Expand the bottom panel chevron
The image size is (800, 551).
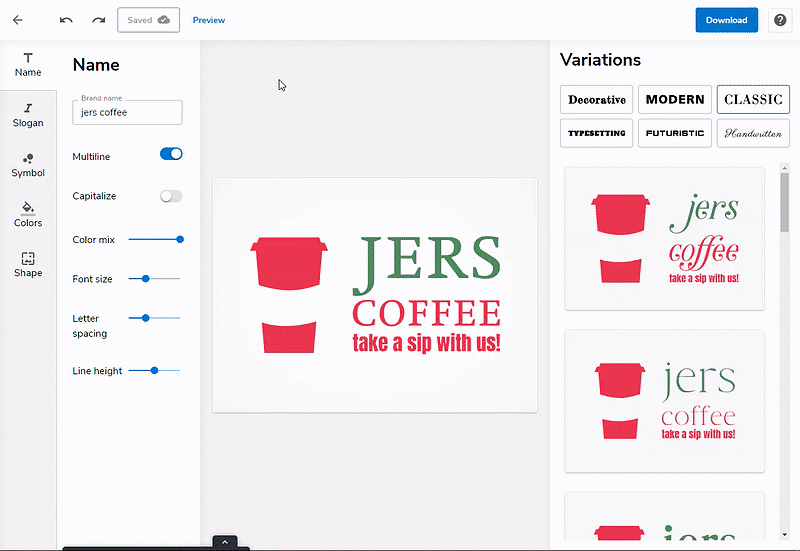[224, 542]
